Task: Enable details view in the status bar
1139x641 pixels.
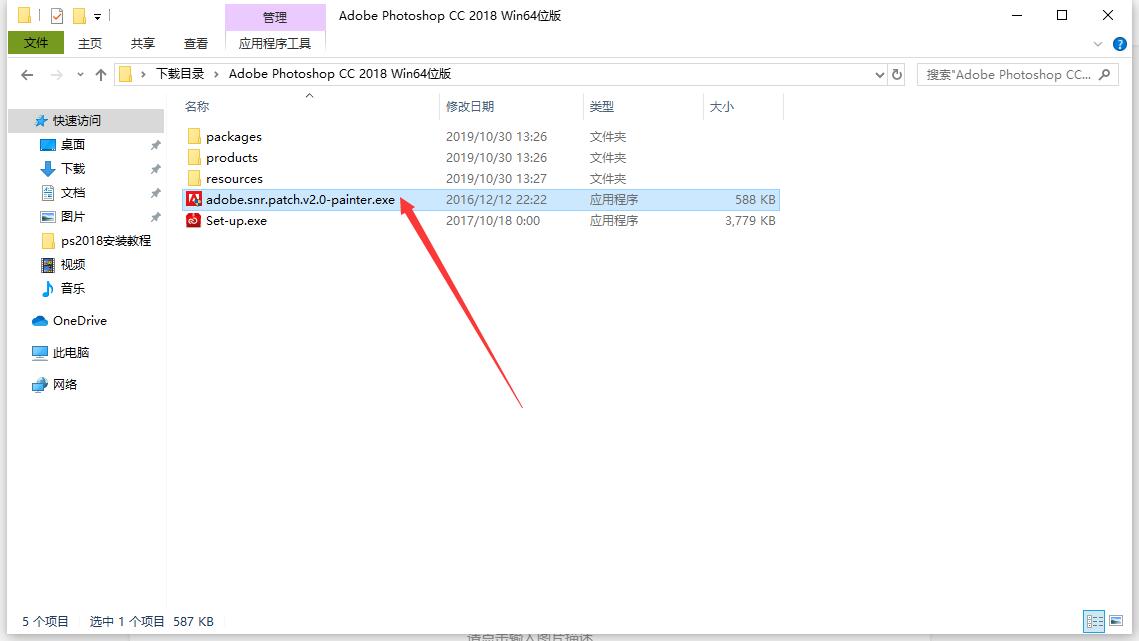Action: click(1093, 620)
